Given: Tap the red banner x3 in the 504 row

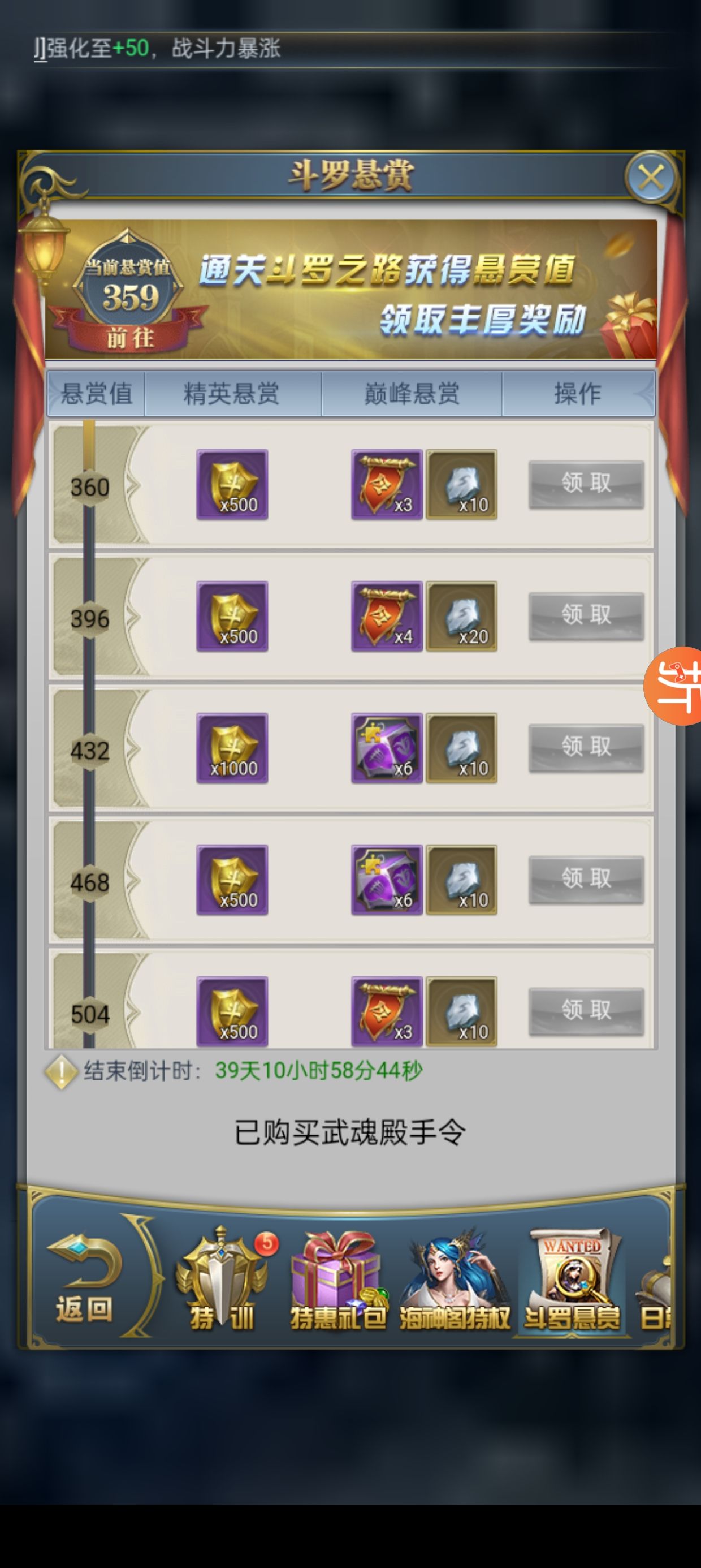Looking at the screenshot, I should click(387, 1011).
